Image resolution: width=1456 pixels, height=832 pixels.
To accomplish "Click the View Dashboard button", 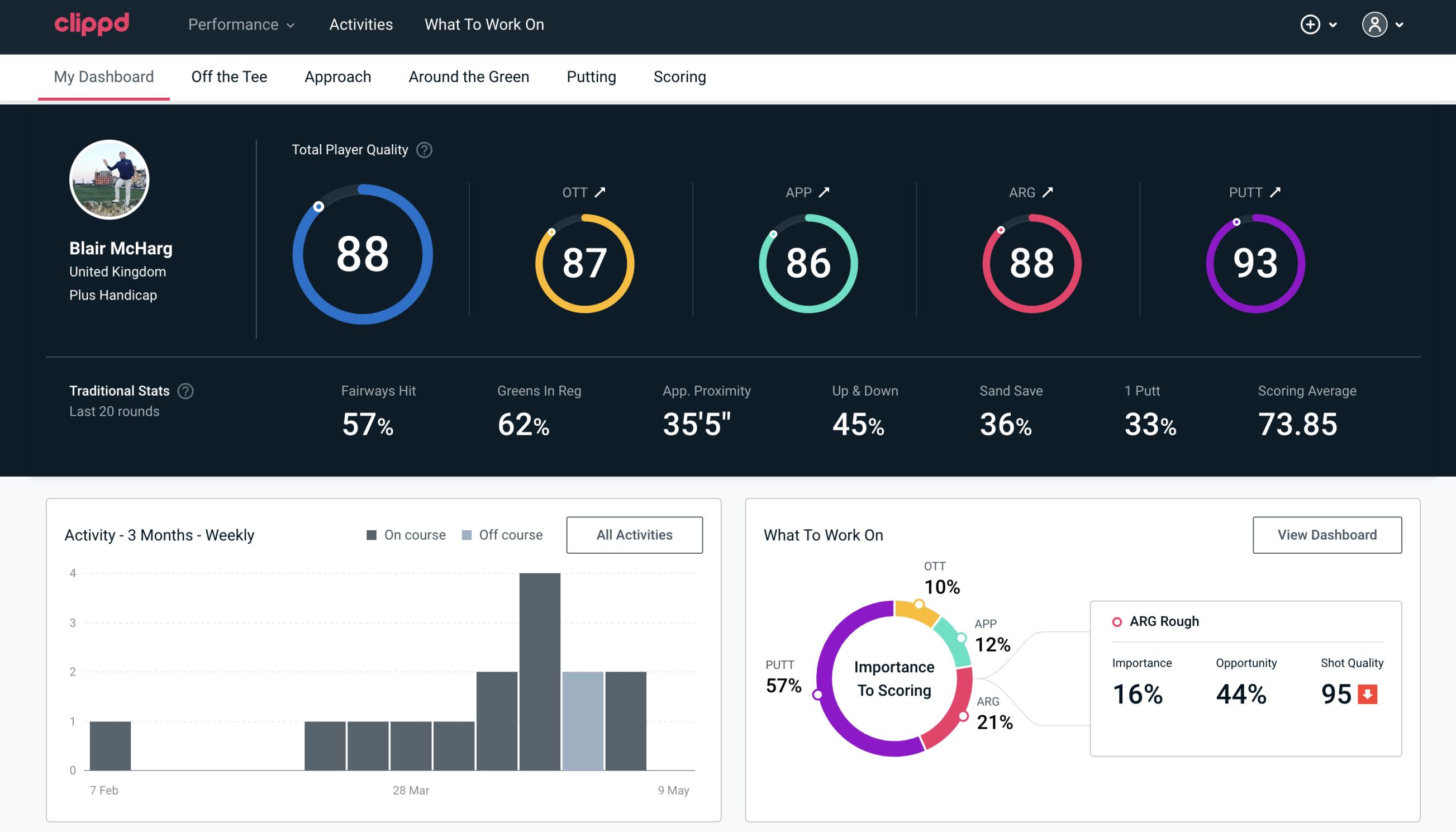I will coord(1327,534).
